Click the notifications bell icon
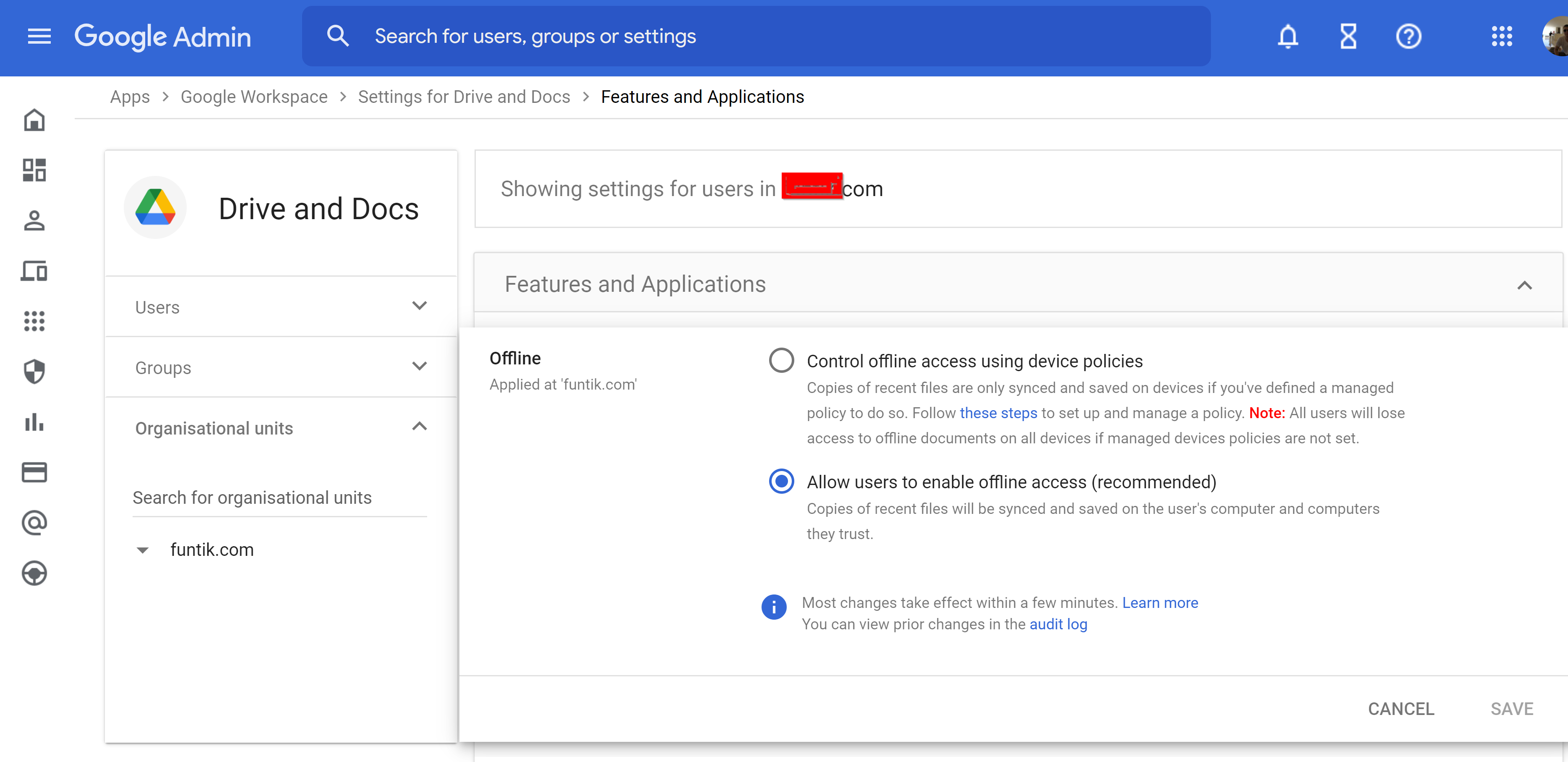Image resolution: width=1568 pixels, height=762 pixels. tap(1287, 37)
